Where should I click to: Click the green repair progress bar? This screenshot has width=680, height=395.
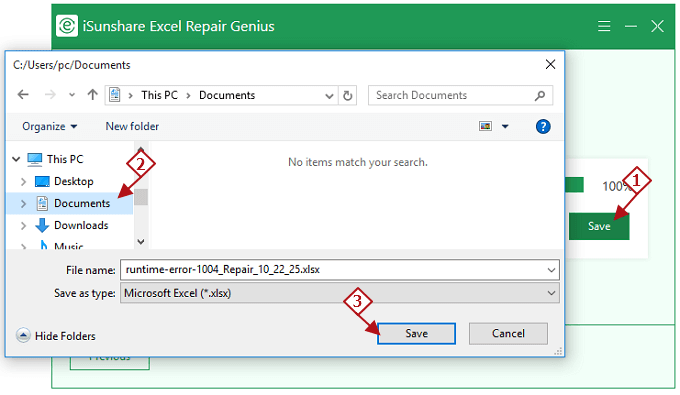tap(574, 185)
